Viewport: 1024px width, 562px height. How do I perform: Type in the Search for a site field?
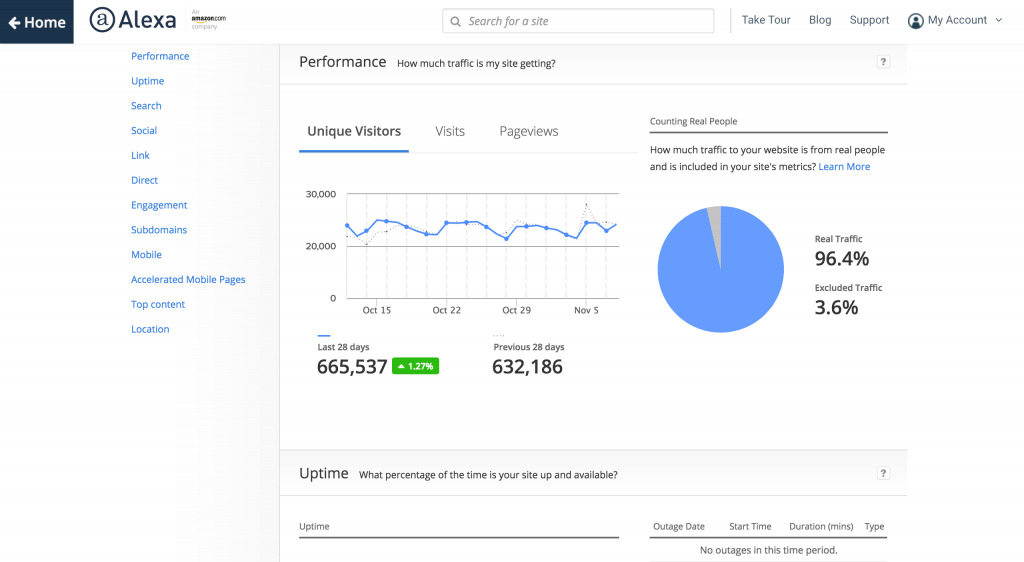tap(585, 21)
